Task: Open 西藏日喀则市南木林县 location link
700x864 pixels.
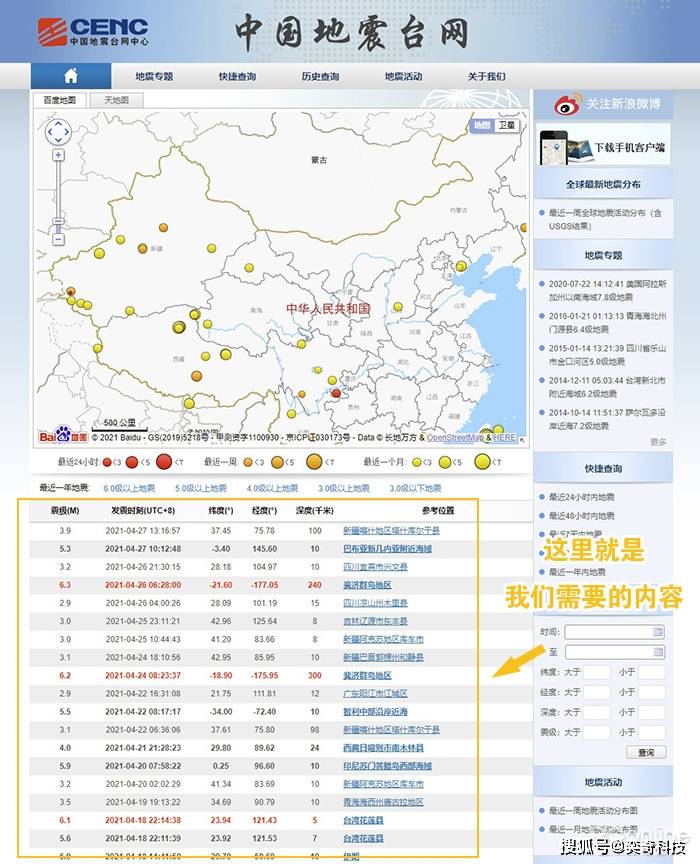Action: tap(383, 748)
